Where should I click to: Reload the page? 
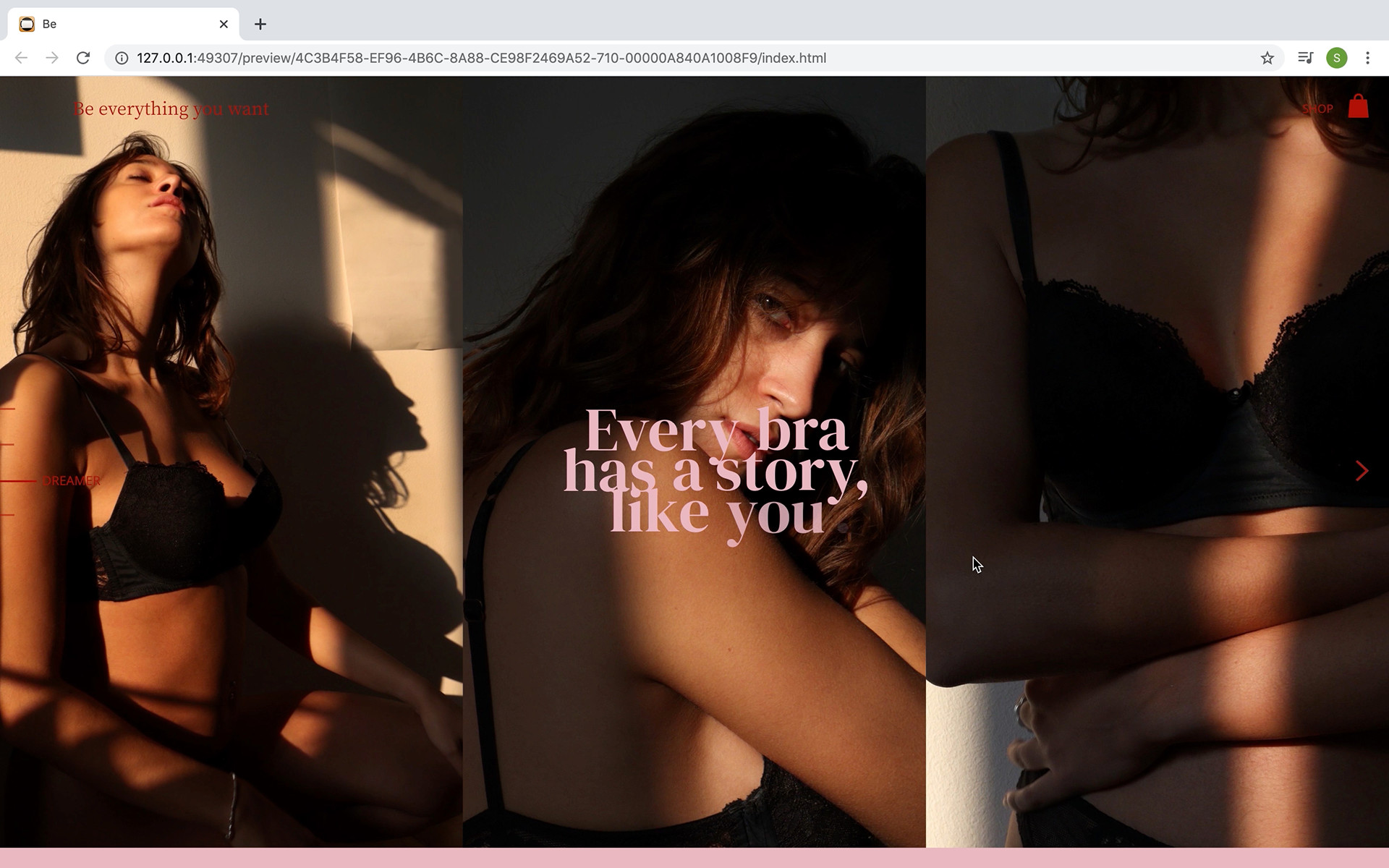83,58
